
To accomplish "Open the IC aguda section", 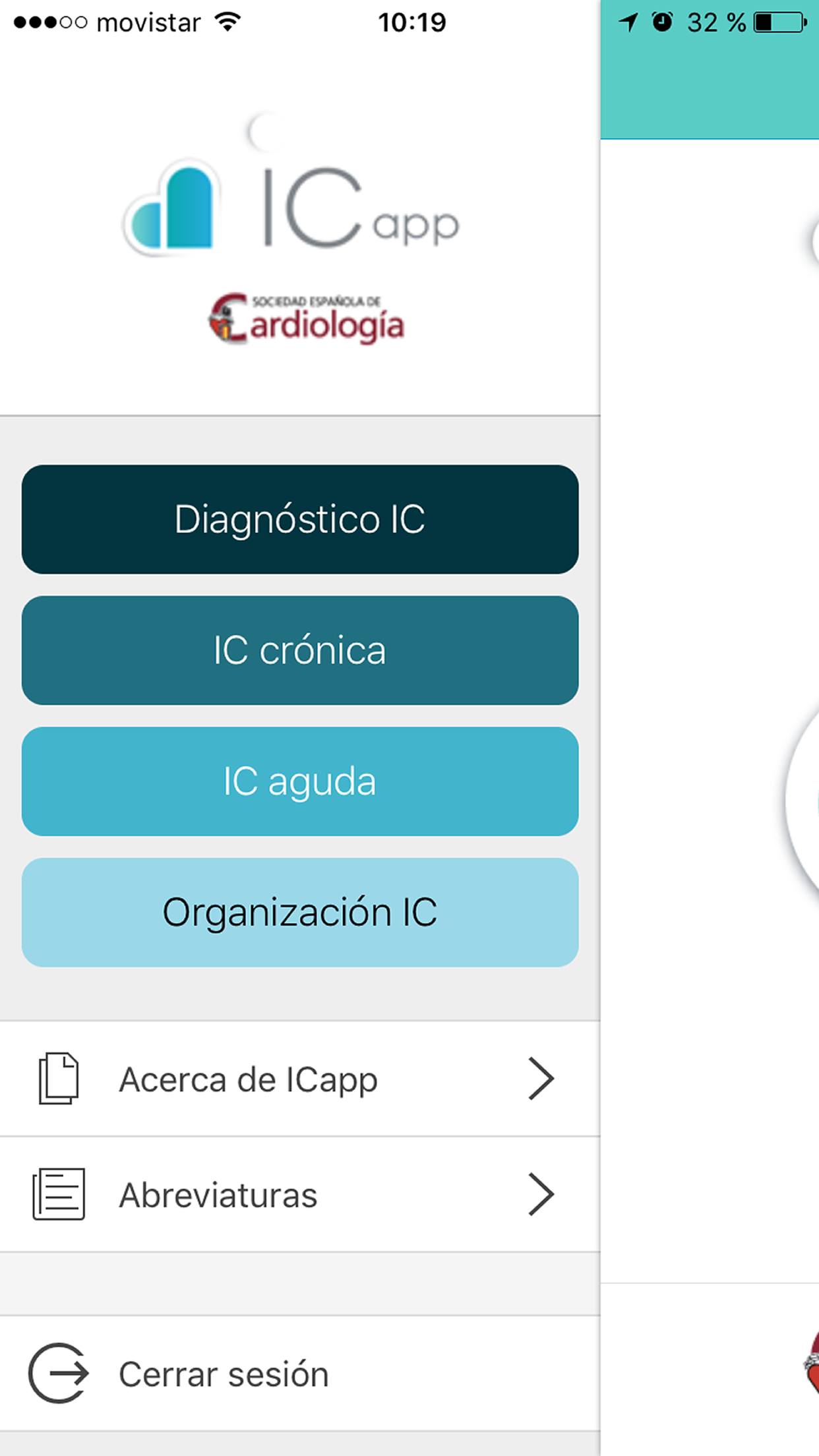I will coord(300,781).
